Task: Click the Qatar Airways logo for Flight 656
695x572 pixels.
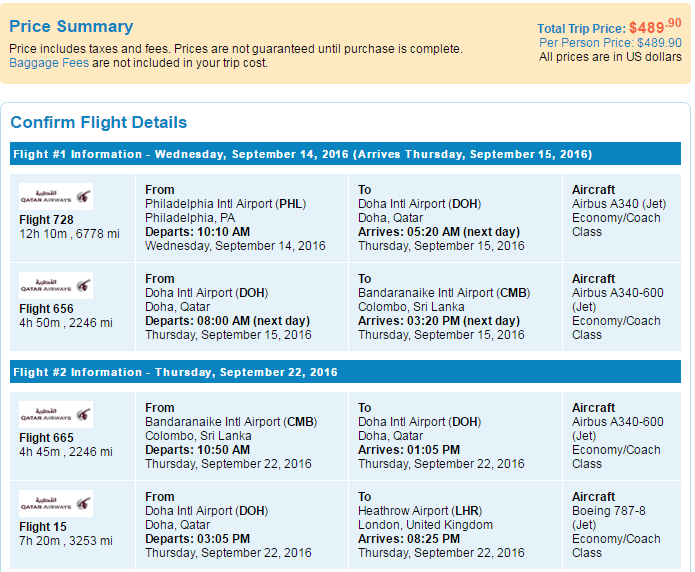Action: coord(56,285)
